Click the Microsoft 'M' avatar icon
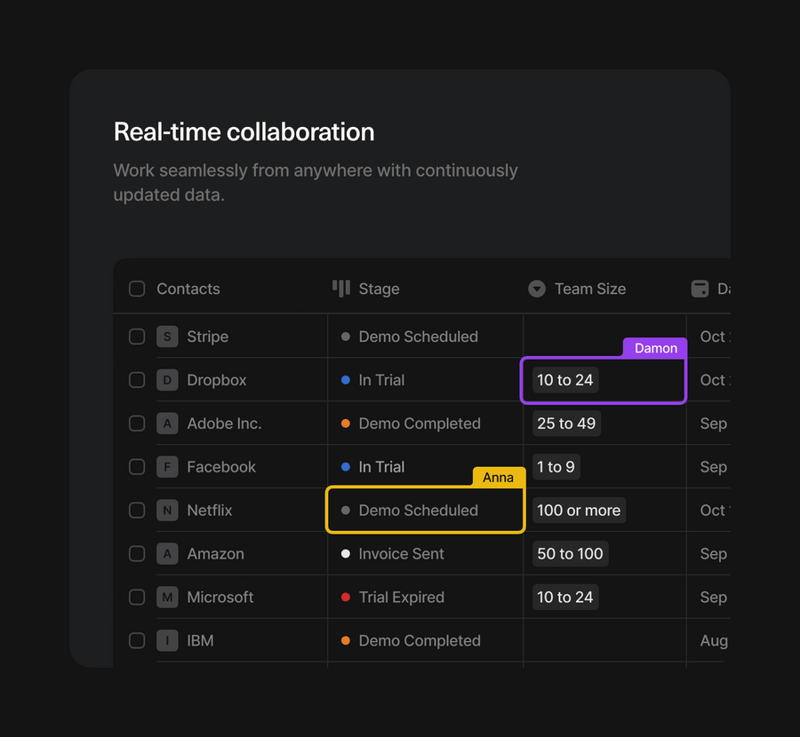 click(x=167, y=597)
